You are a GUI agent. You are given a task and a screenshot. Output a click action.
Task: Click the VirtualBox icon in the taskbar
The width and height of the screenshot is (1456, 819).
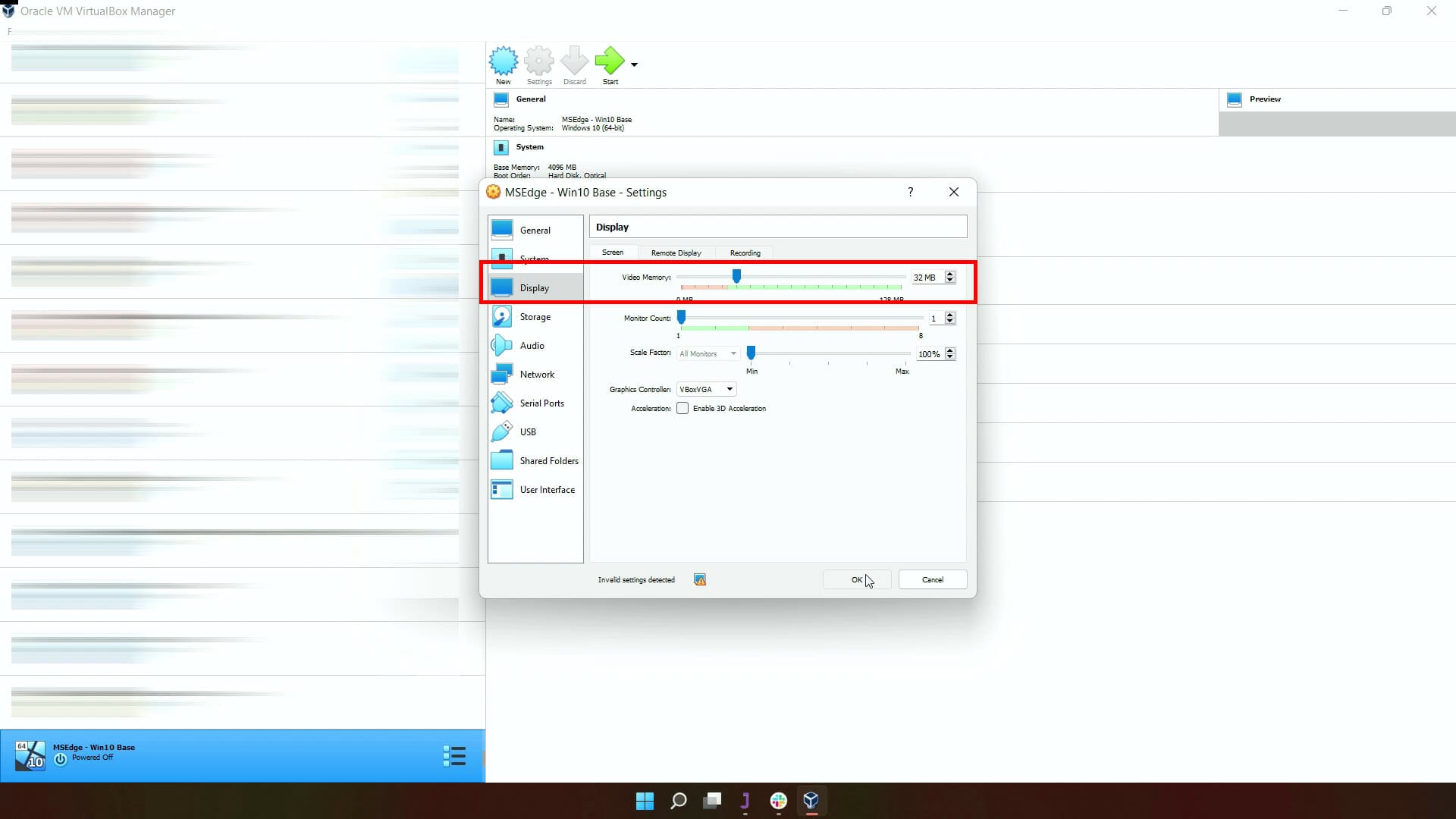[x=811, y=801]
